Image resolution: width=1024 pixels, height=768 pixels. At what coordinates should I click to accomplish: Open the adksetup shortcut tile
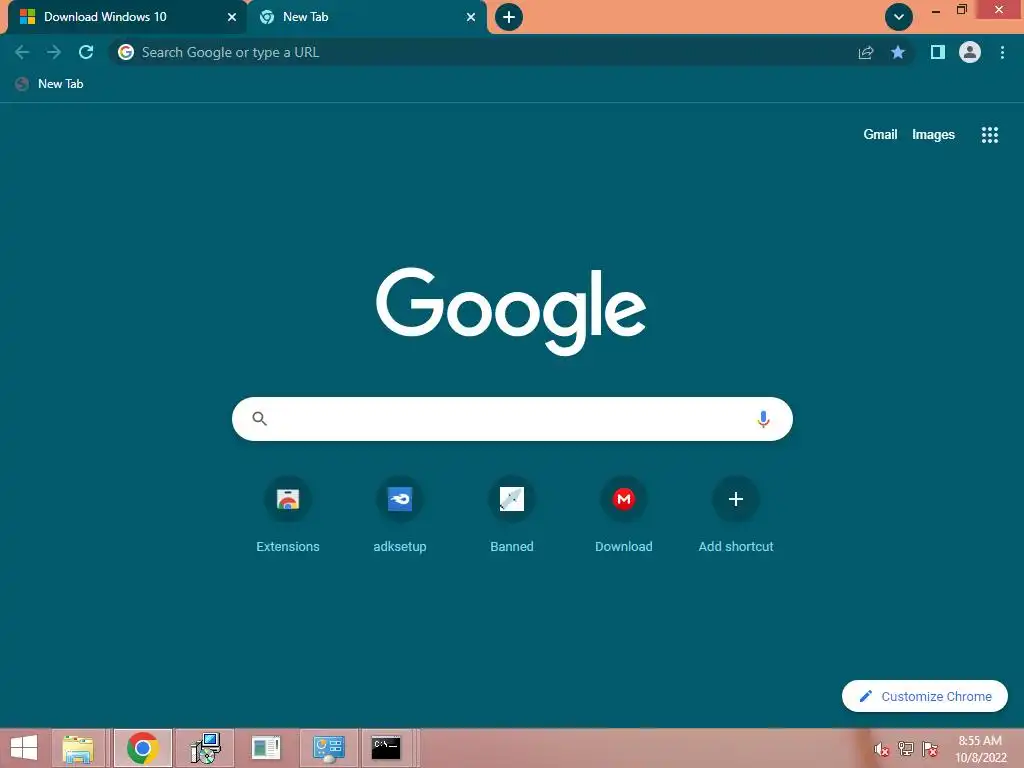(400, 516)
